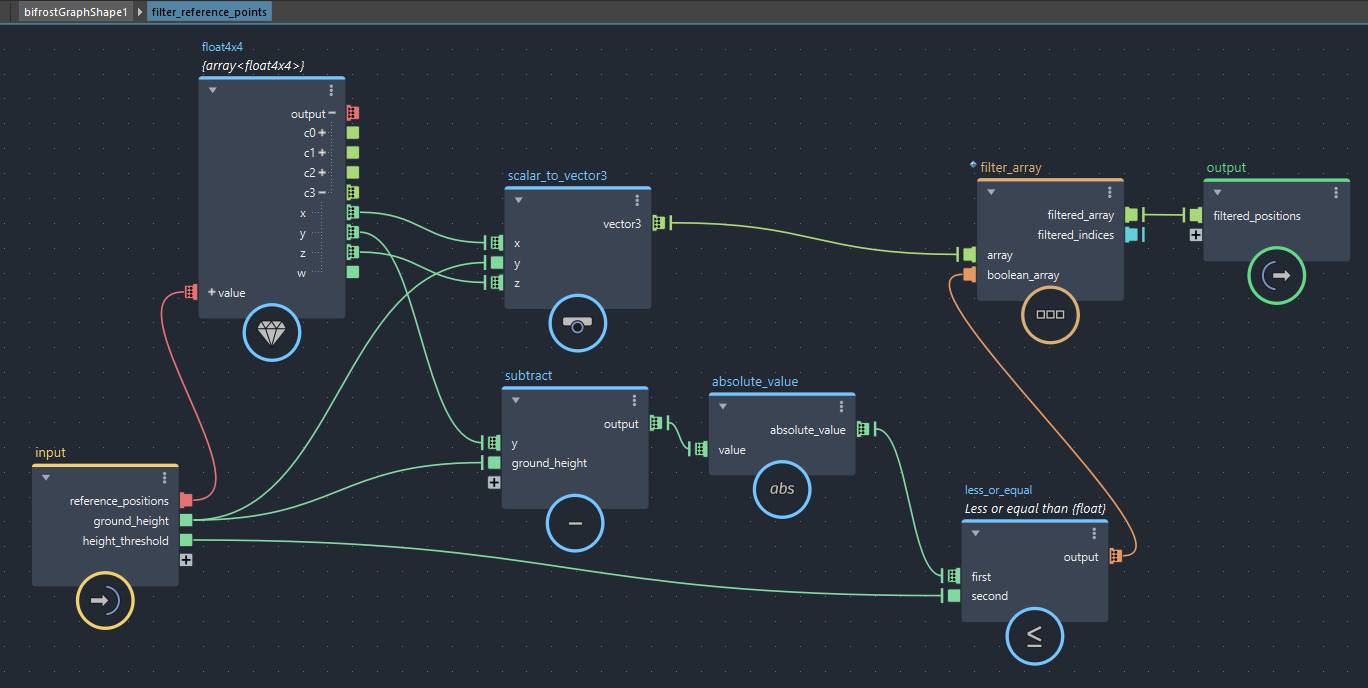Screen dimensions: 1368x688
Task: Add new port on the output node
Action: (x=1195, y=235)
